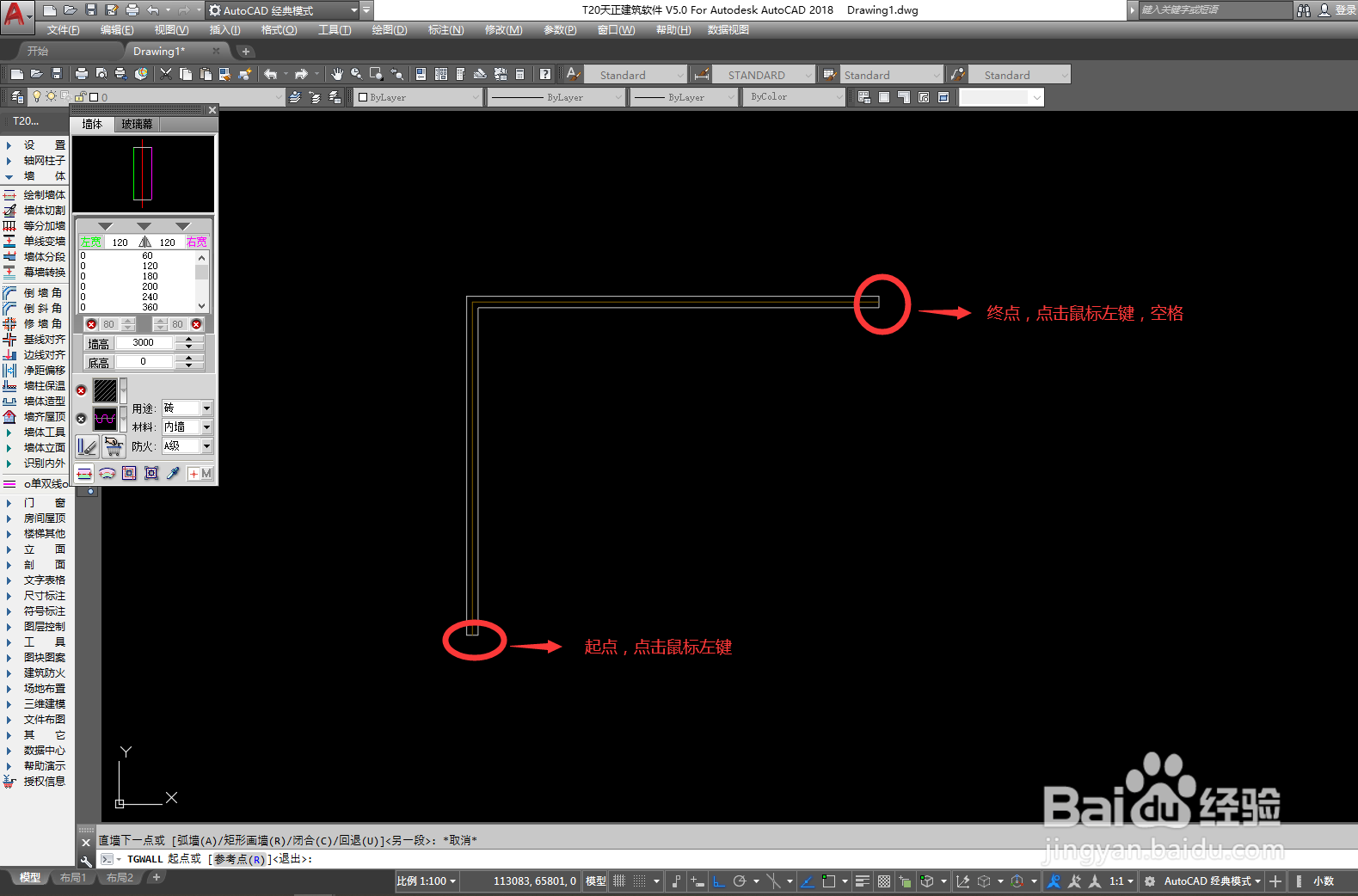Toggle layer 0 on/off lightbulb
Viewport: 1358px width, 896px height.
[37, 96]
